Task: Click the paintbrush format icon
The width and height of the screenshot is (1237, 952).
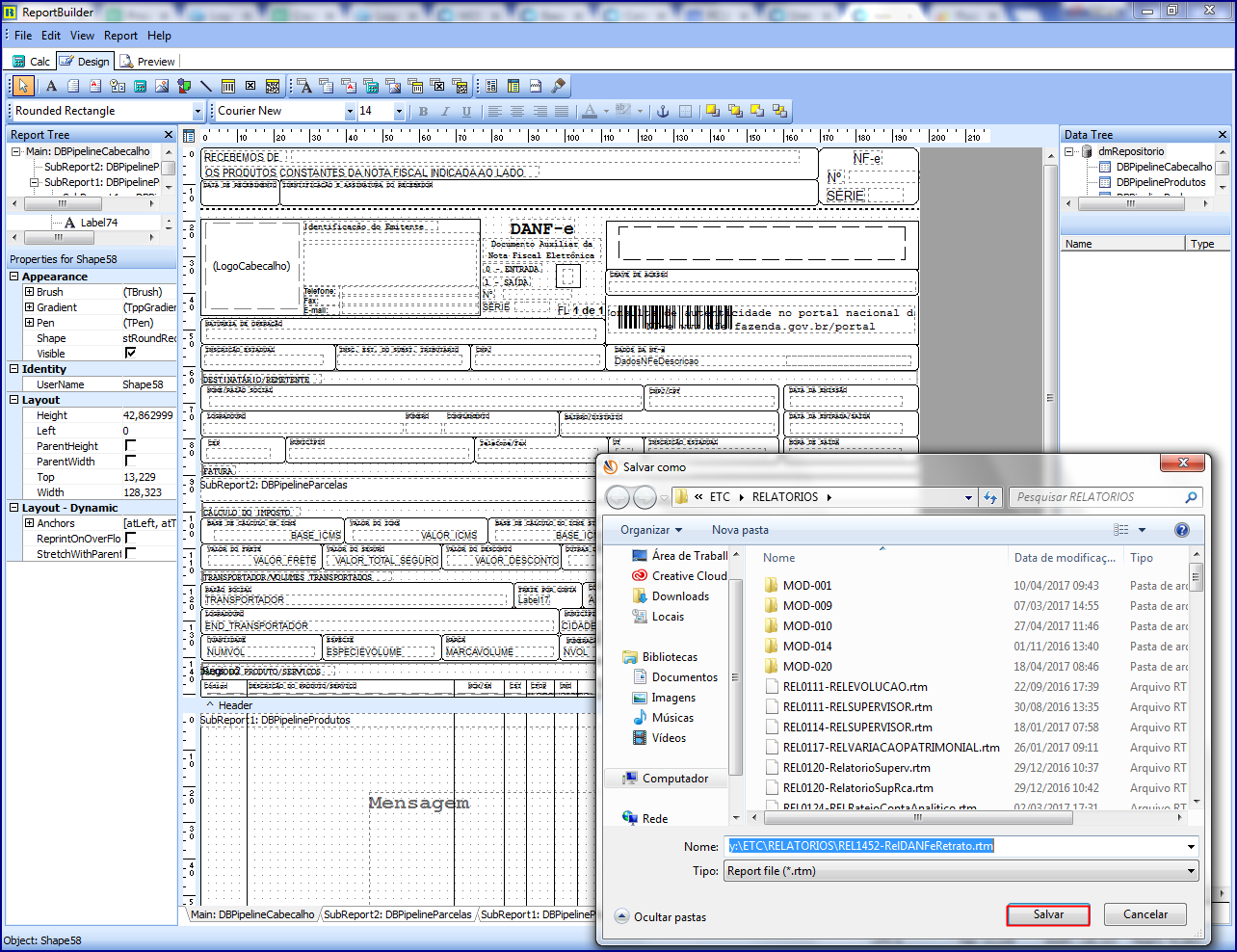Action: tap(558, 86)
